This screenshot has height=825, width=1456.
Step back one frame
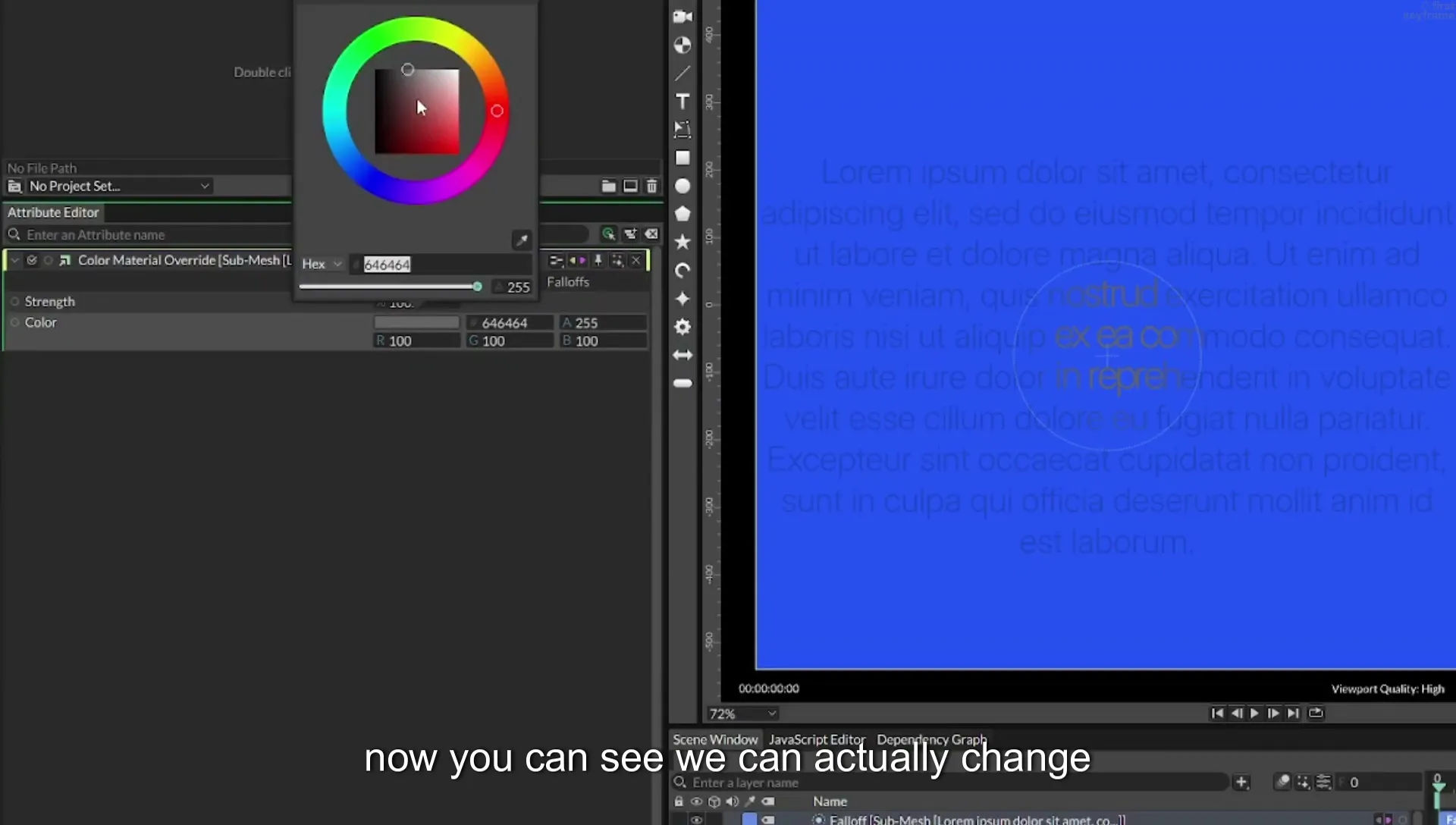[x=1237, y=713]
